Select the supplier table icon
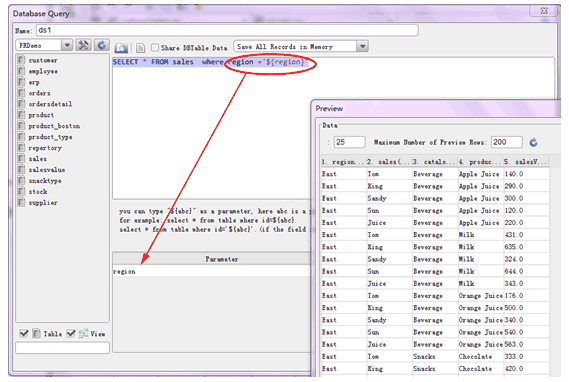This screenshot has height=382, width=569. click(21, 202)
